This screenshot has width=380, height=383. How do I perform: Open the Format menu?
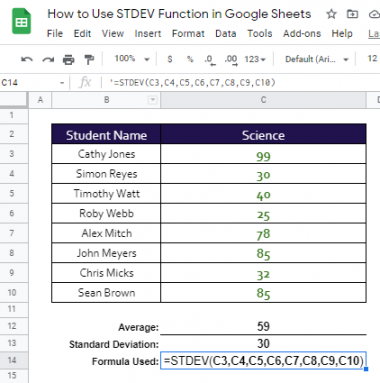coord(188,34)
